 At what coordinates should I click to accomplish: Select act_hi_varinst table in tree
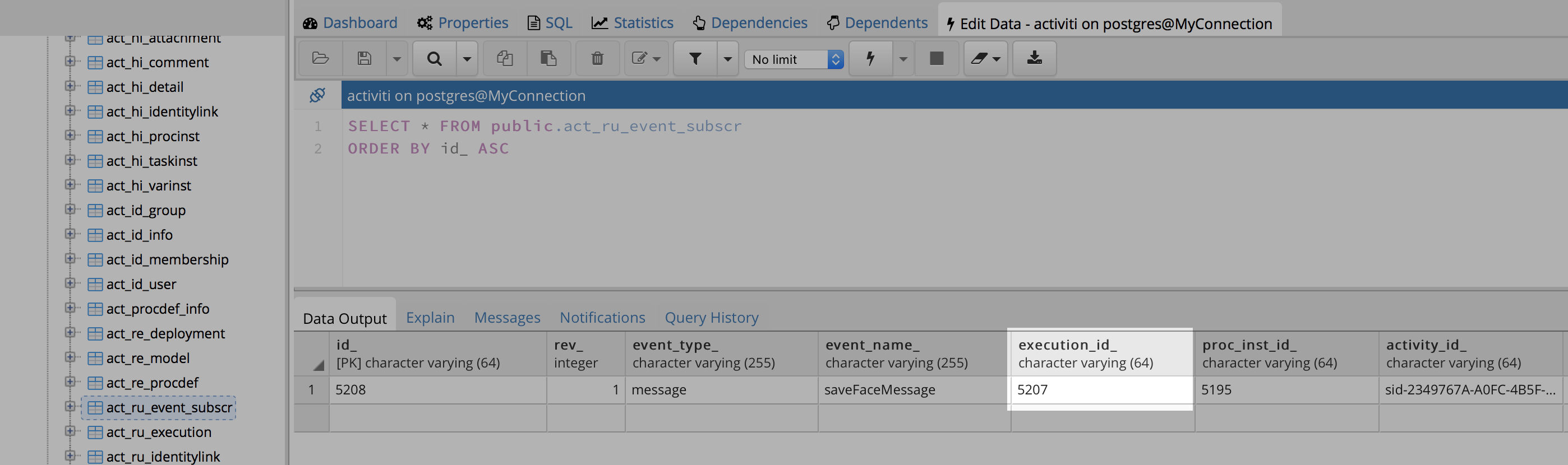149,185
